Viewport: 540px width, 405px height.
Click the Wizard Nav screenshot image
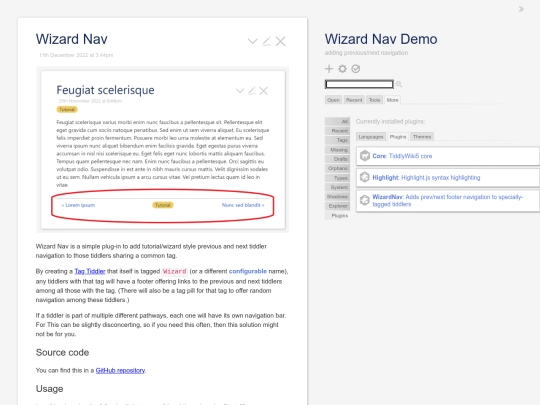click(x=163, y=149)
